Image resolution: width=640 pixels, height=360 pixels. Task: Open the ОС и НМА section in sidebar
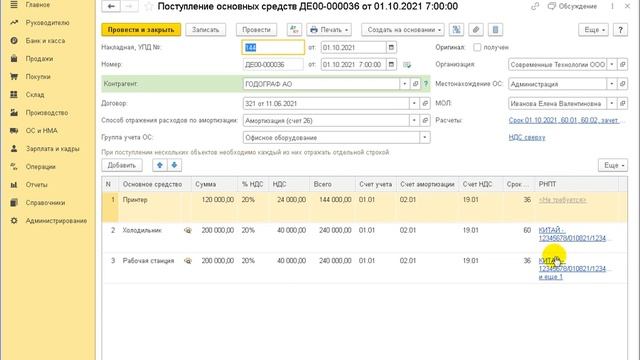click(41, 131)
